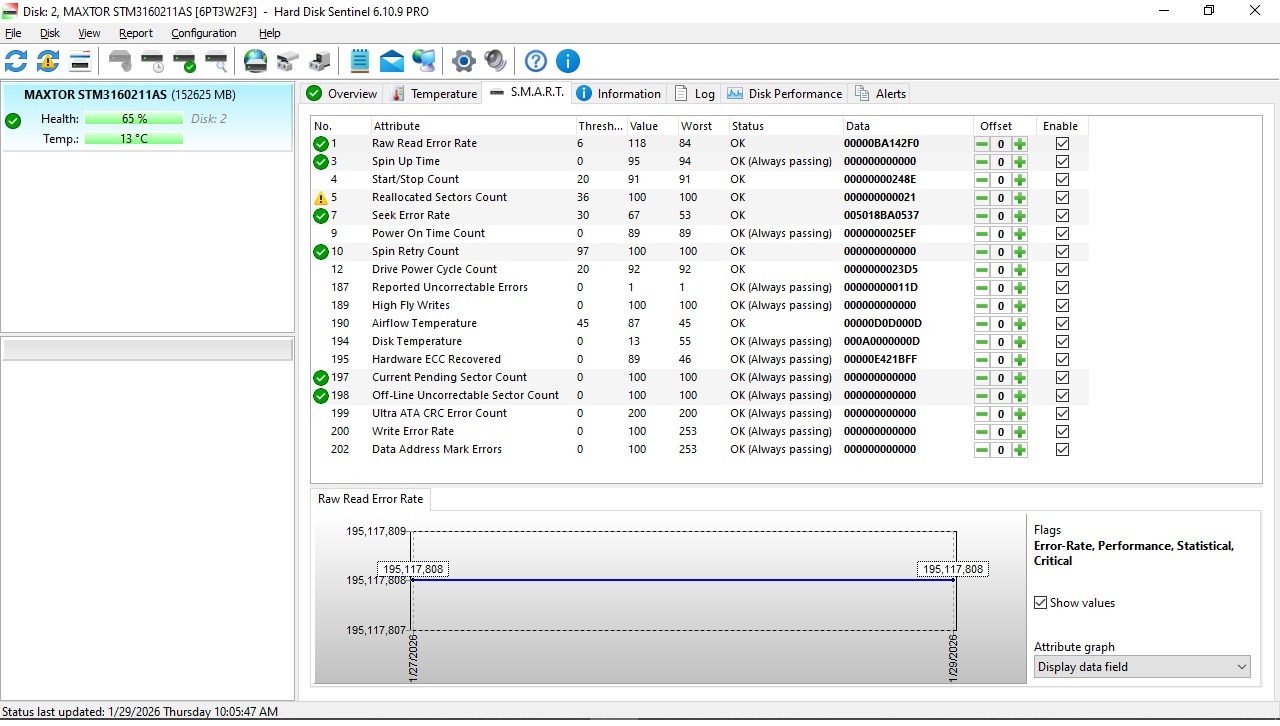Click the disk with magnifier toolbar icon
Viewport: 1280px width, 726px height.
[216, 62]
